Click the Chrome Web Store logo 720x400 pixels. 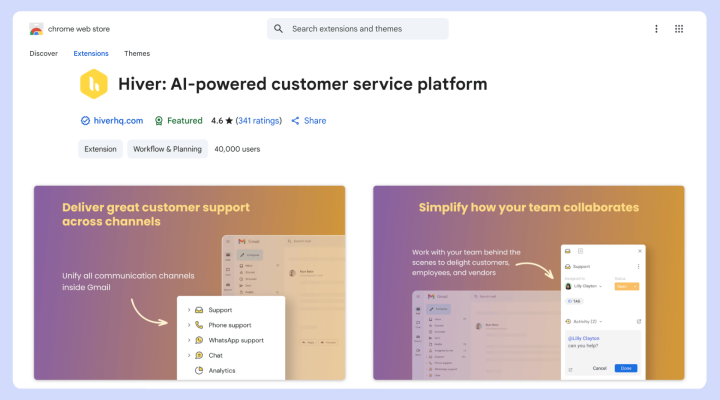(36, 29)
